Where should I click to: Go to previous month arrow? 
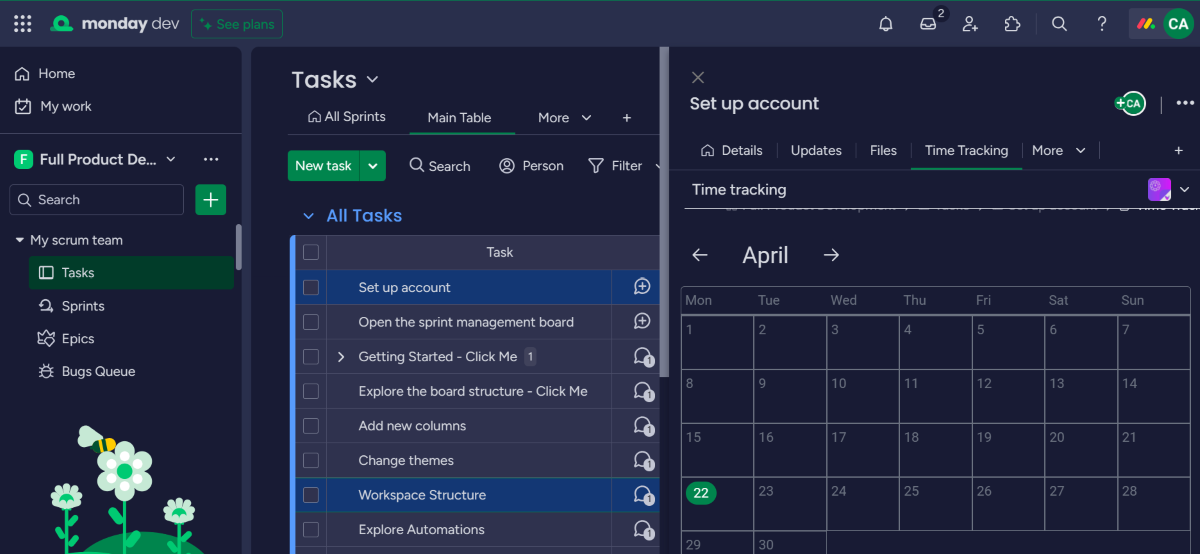pyautogui.click(x=700, y=255)
